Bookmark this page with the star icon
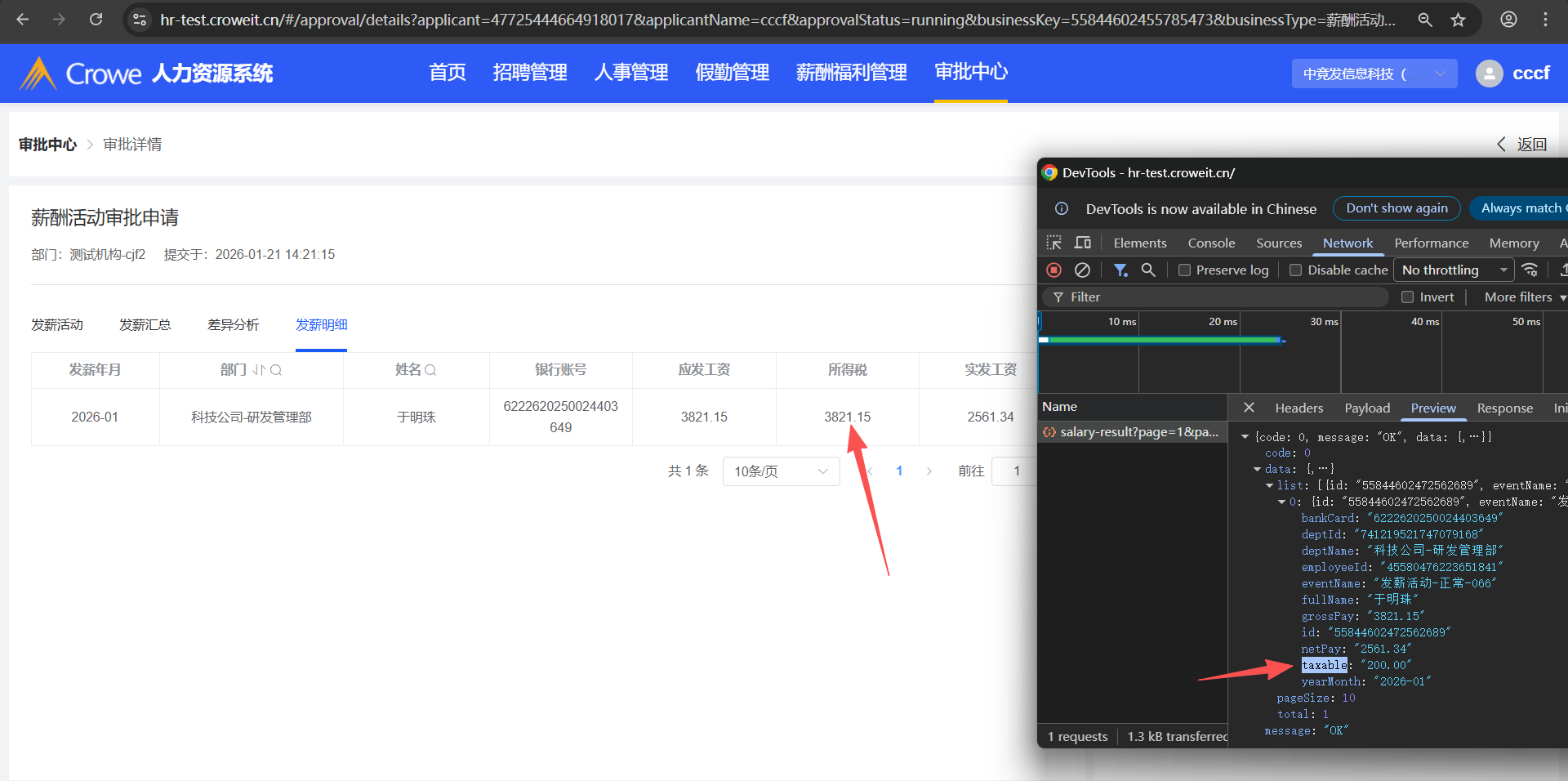The image size is (1568, 781). (1459, 20)
